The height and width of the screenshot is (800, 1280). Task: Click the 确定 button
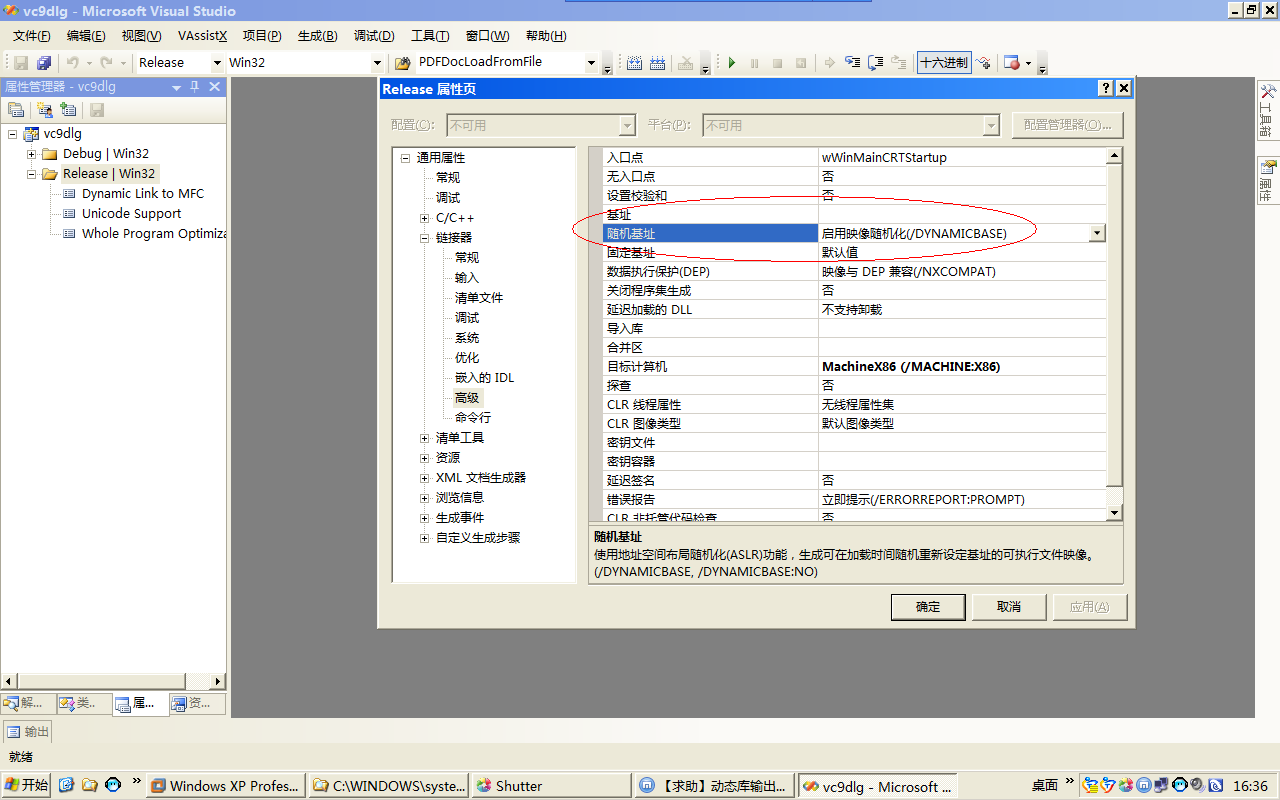928,607
